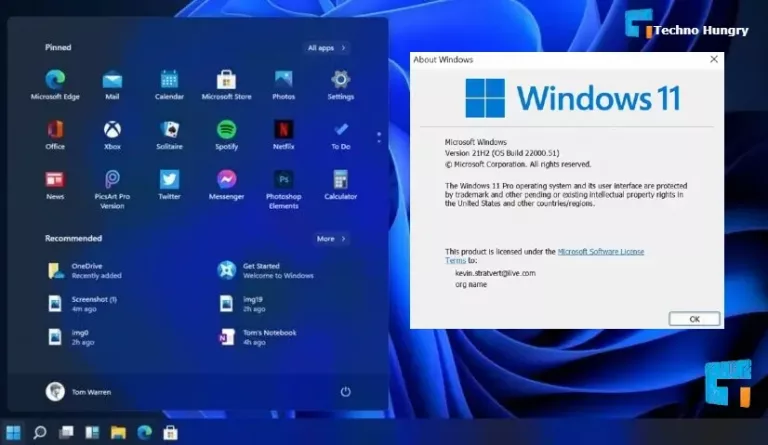
Task: Launch the Mail app
Action: tap(112, 85)
